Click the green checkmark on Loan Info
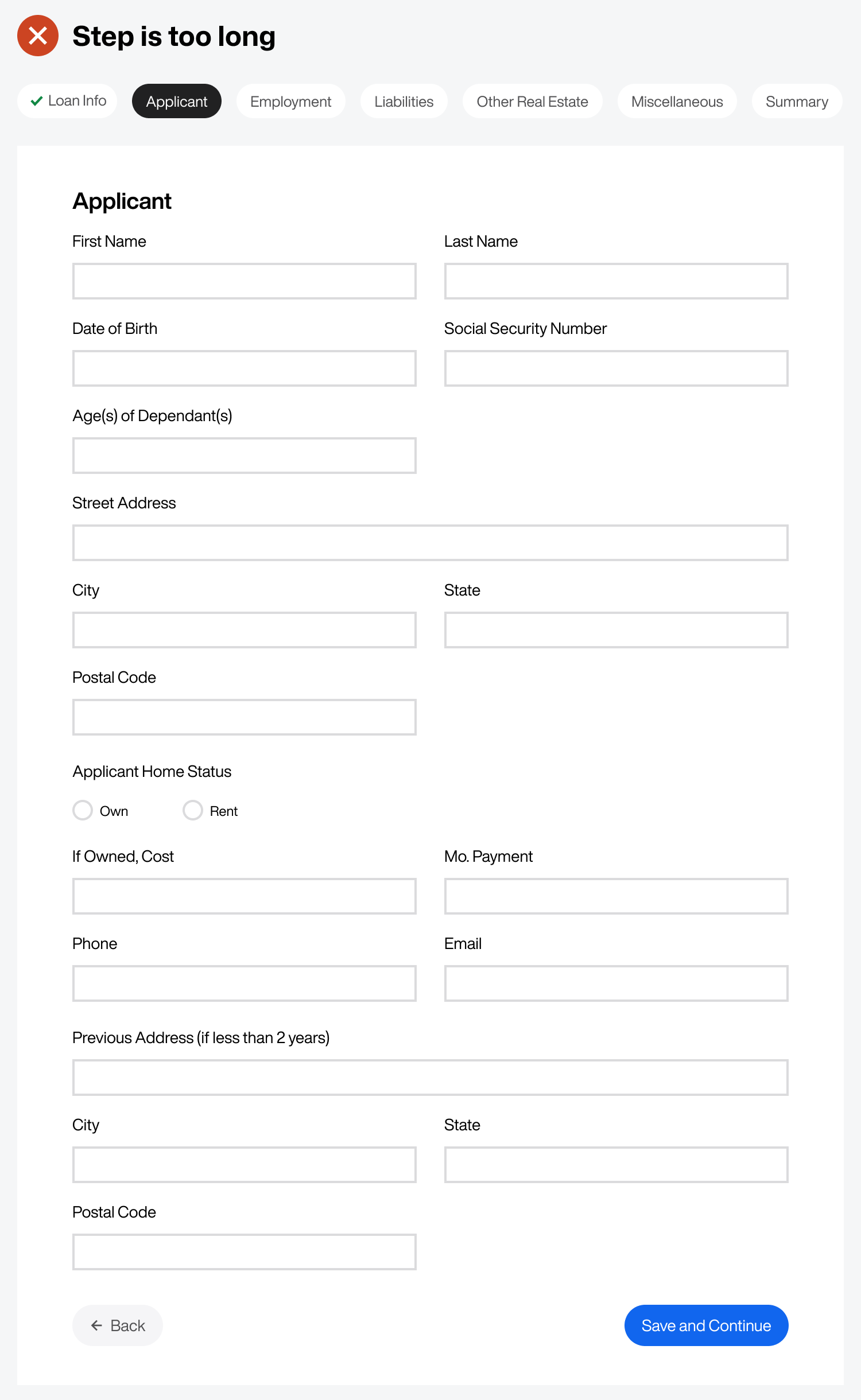This screenshot has width=861, height=1400. 37,101
